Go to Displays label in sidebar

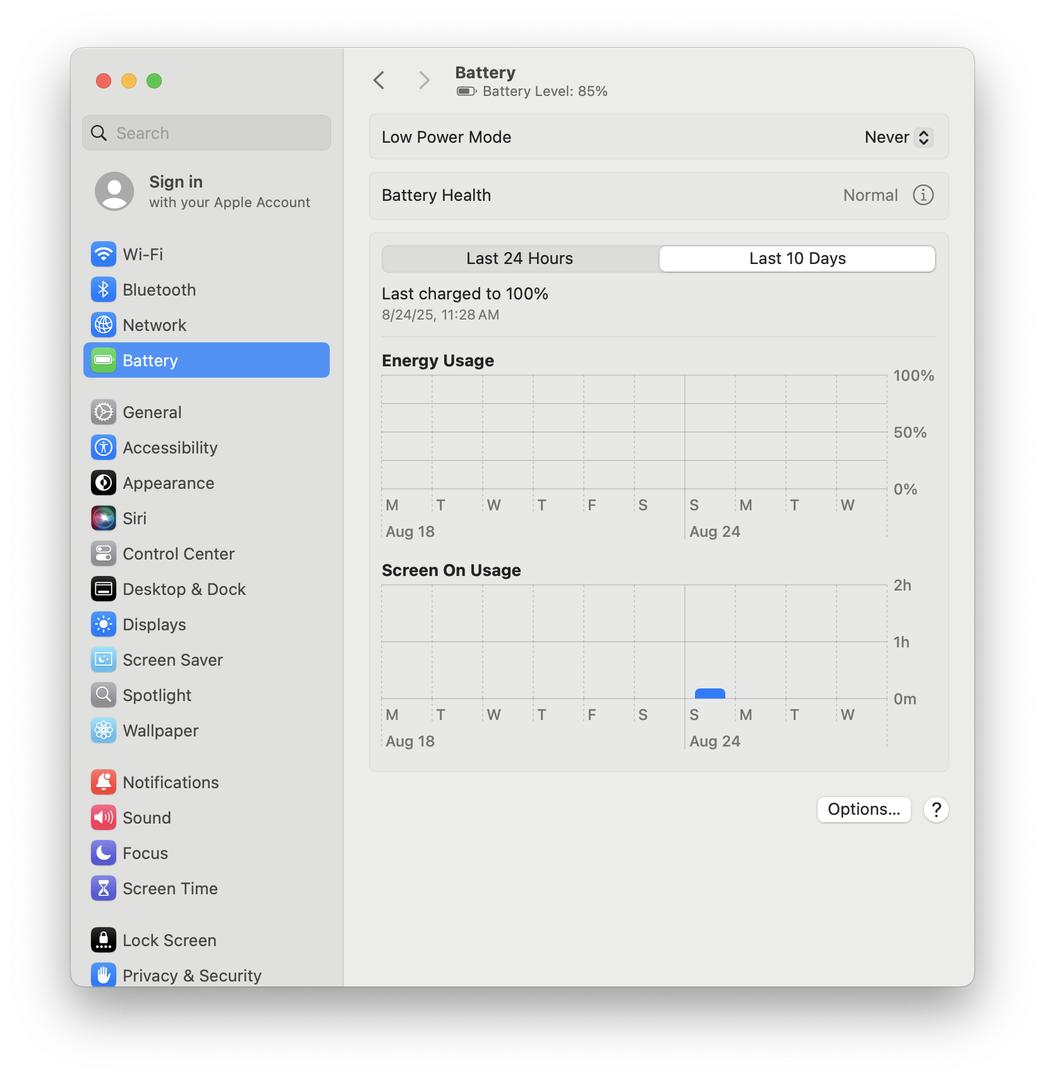(154, 624)
